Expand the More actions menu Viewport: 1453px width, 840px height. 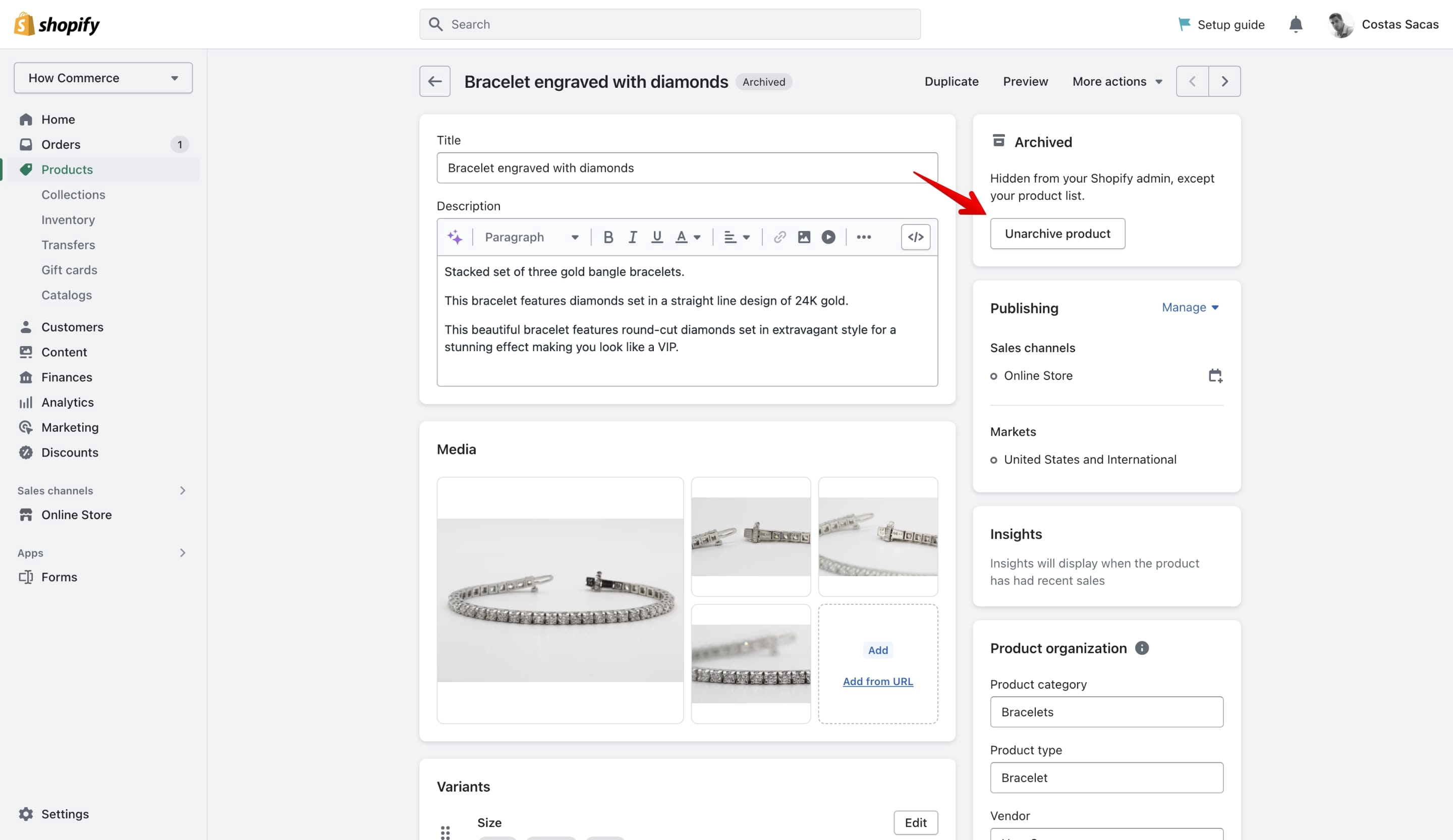click(1117, 81)
